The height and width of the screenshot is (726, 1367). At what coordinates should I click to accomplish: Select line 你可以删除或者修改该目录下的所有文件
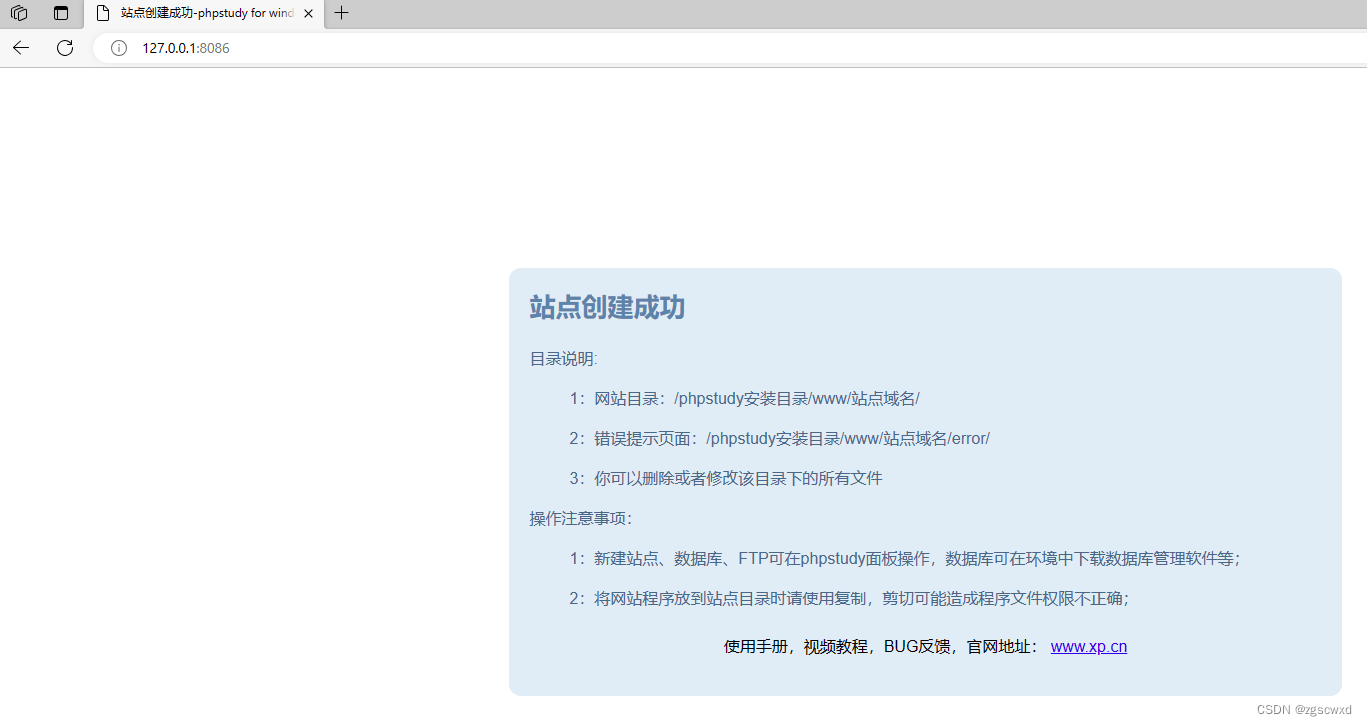coord(726,479)
